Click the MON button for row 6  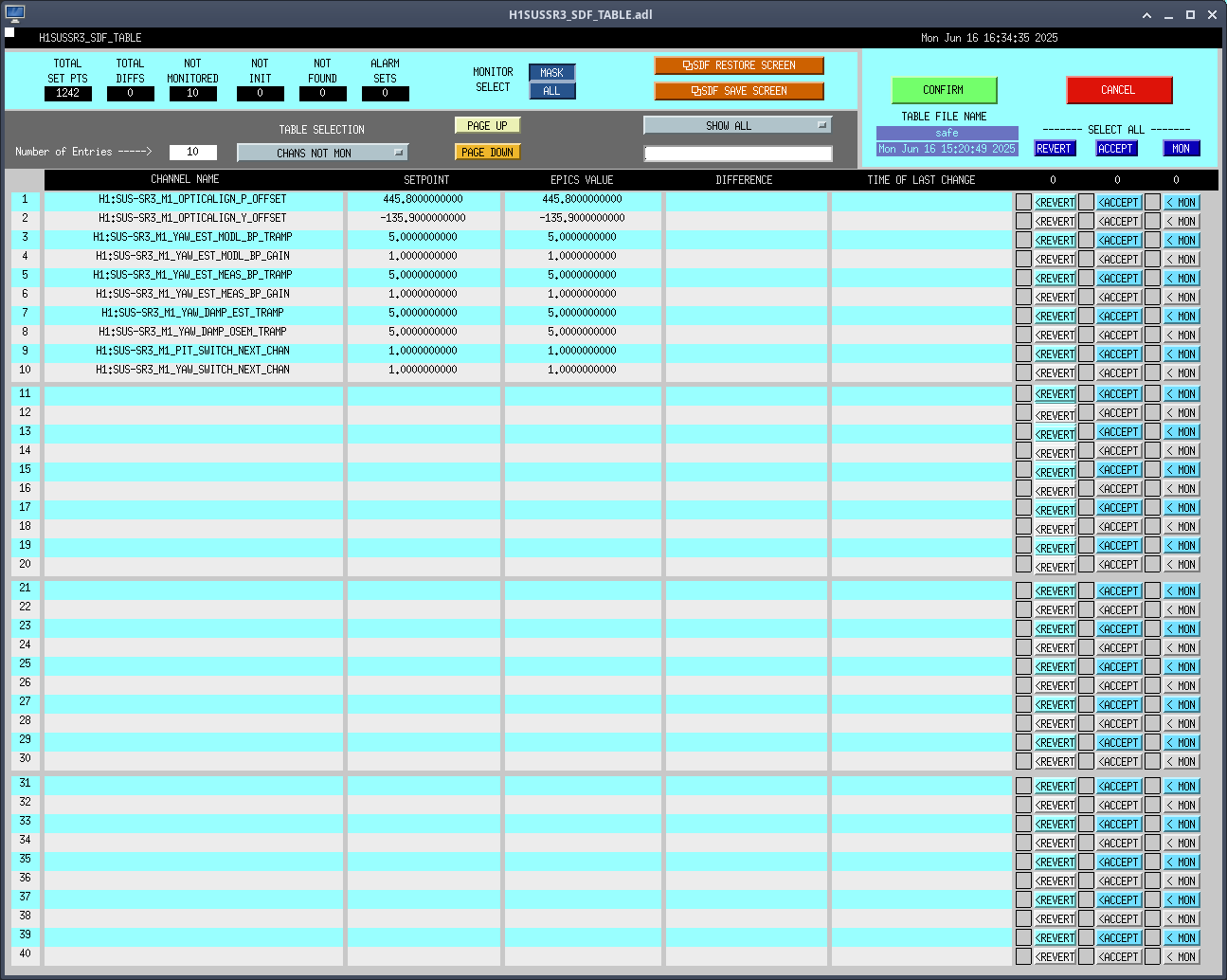pos(1182,298)
